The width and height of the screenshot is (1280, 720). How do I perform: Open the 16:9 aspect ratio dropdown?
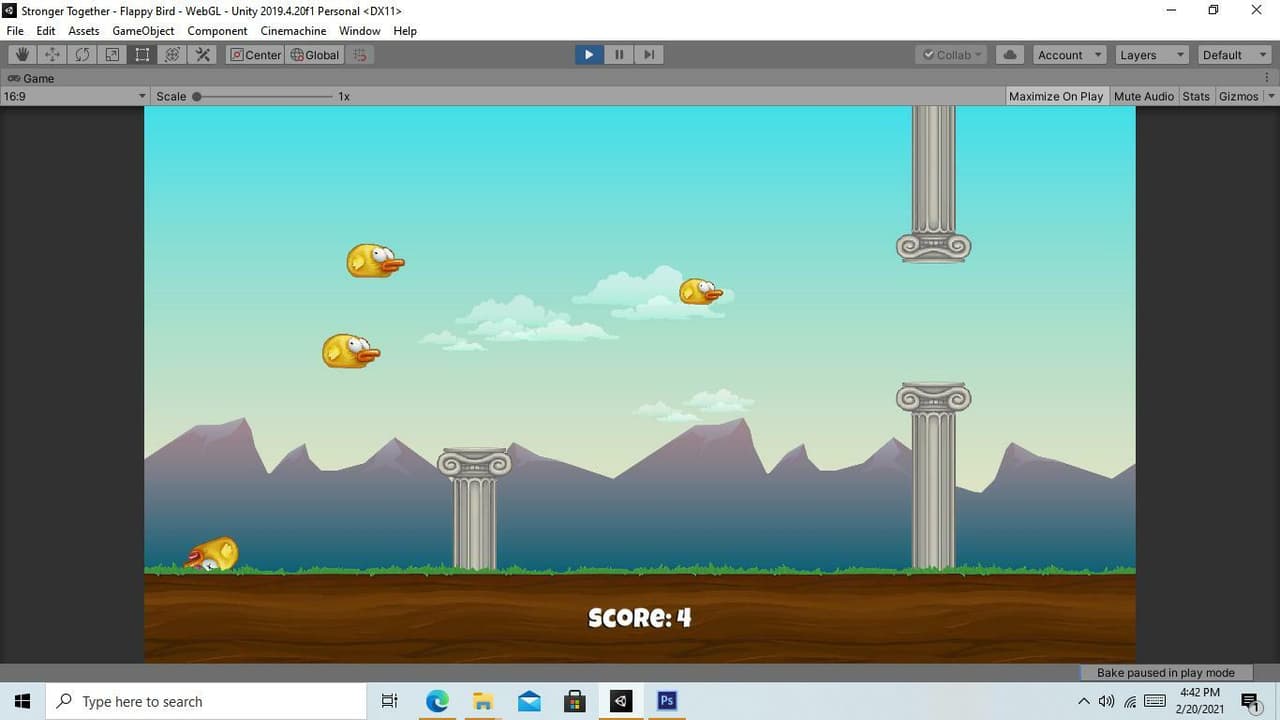click(x=75, y=96)
